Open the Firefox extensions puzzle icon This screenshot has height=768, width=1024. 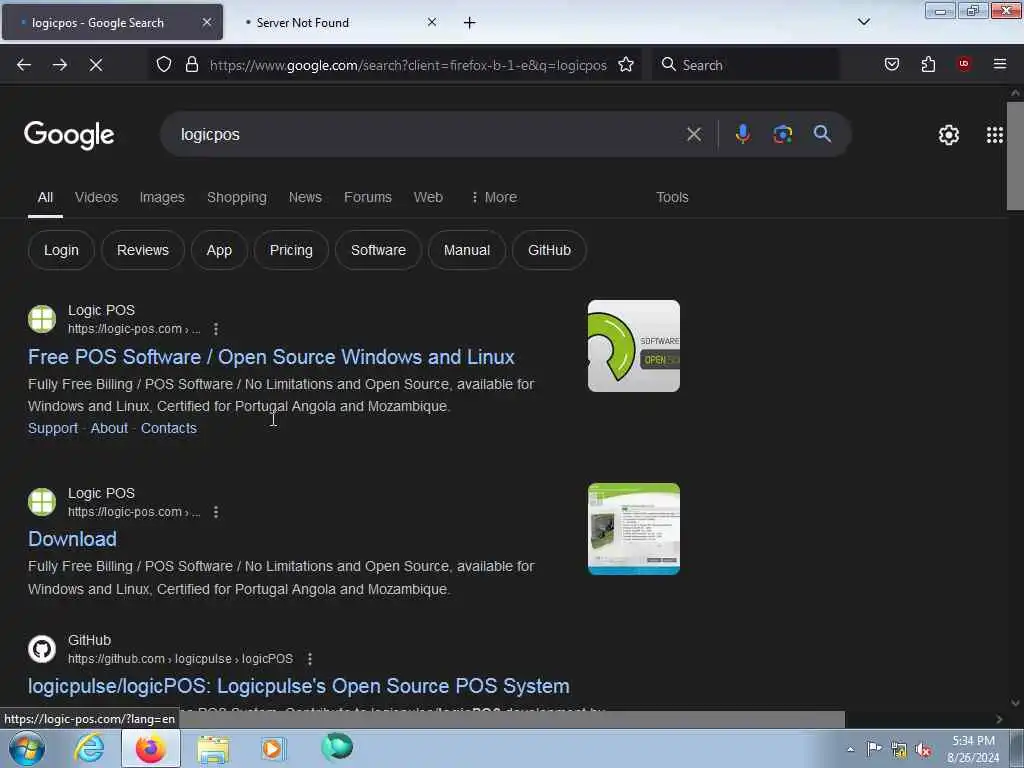[x=928, y=64]
